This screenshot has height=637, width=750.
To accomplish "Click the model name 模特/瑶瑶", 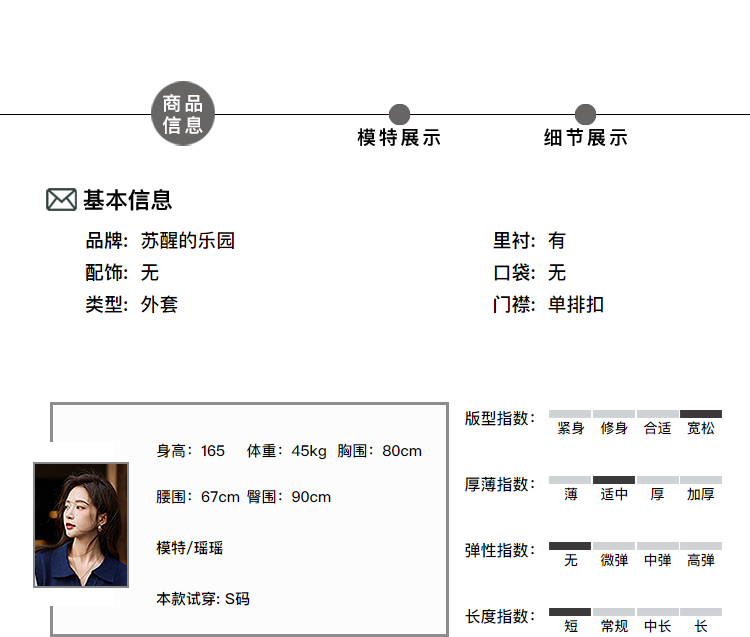I will coord(190,548).
